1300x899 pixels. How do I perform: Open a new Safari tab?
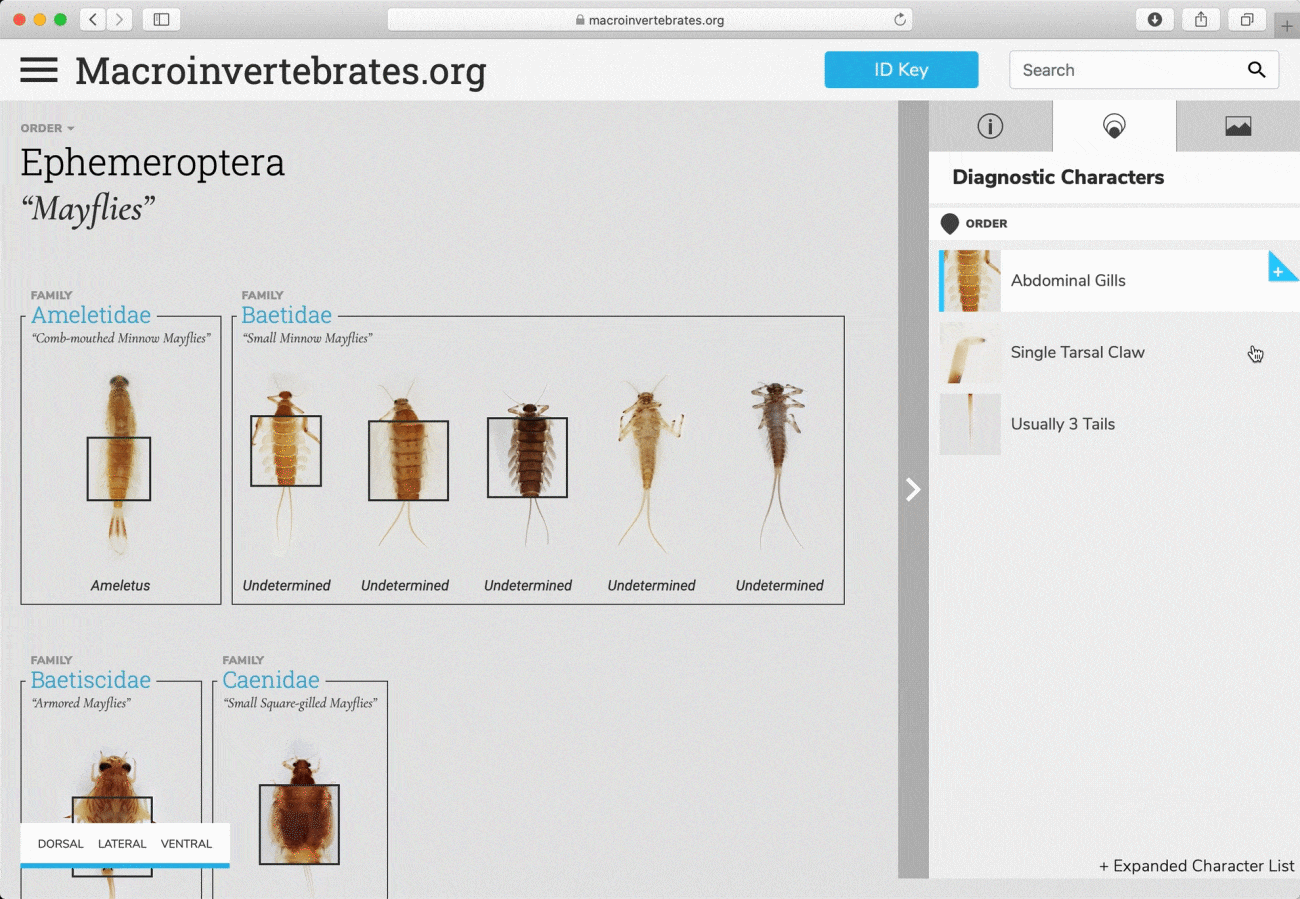coord(1287,25)
